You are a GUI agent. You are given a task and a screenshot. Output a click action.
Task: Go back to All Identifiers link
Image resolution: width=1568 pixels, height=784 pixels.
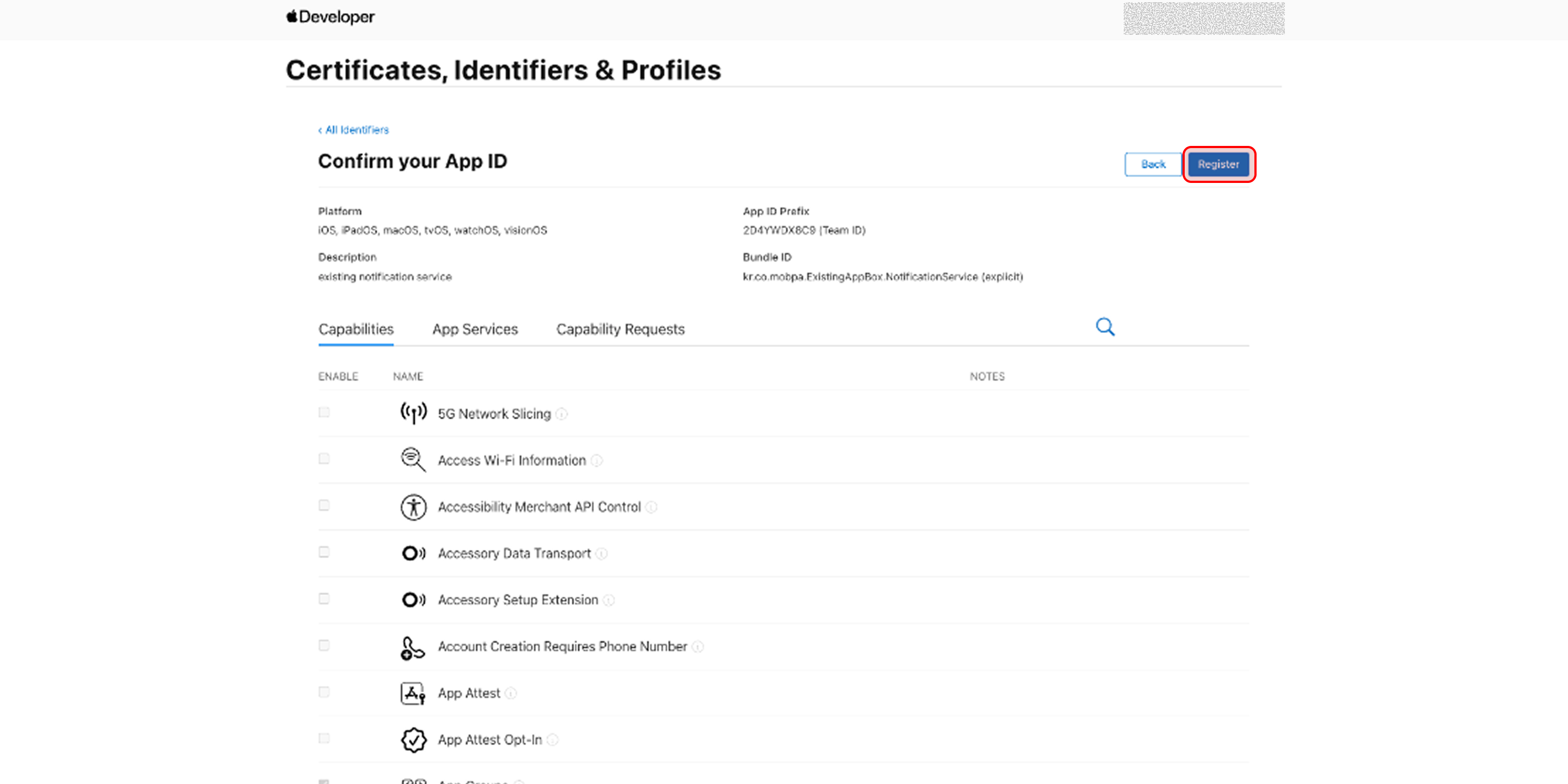tap(353, 130)
